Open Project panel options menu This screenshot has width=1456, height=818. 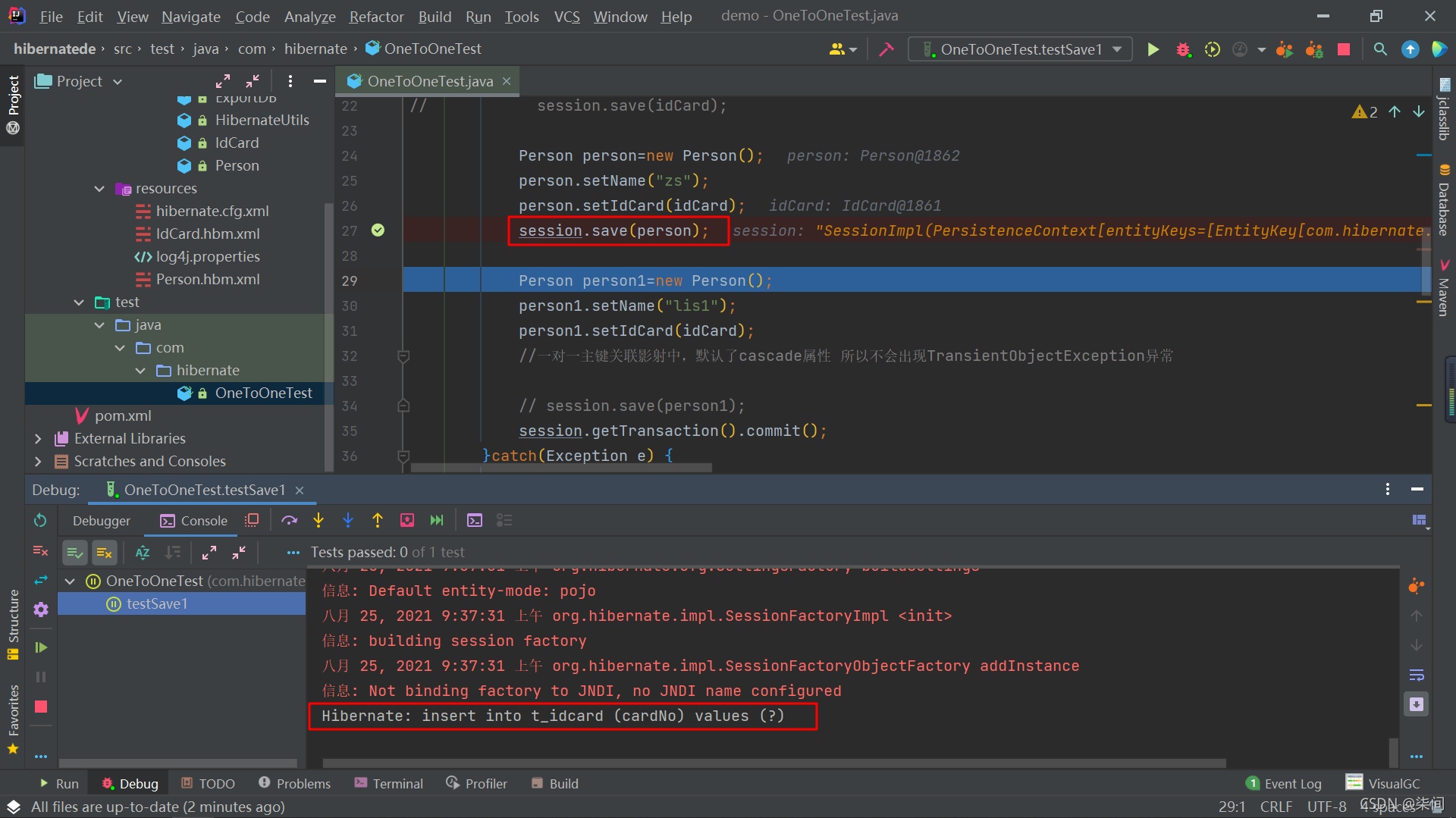point(290,81)
